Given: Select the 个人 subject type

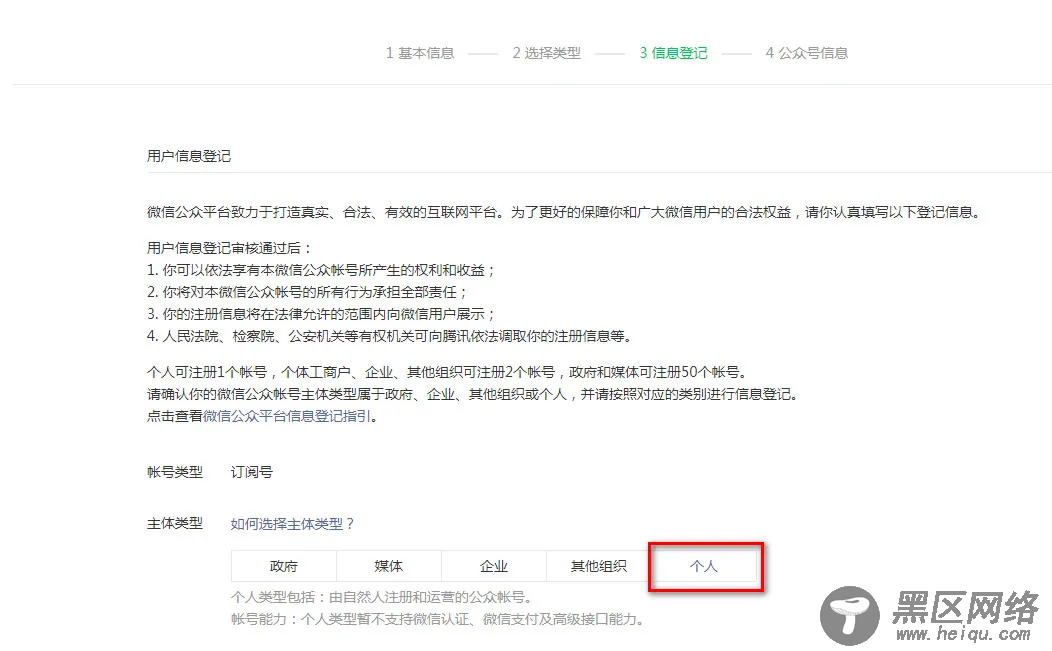Looking at the screenshot, I should coord(704,566).
